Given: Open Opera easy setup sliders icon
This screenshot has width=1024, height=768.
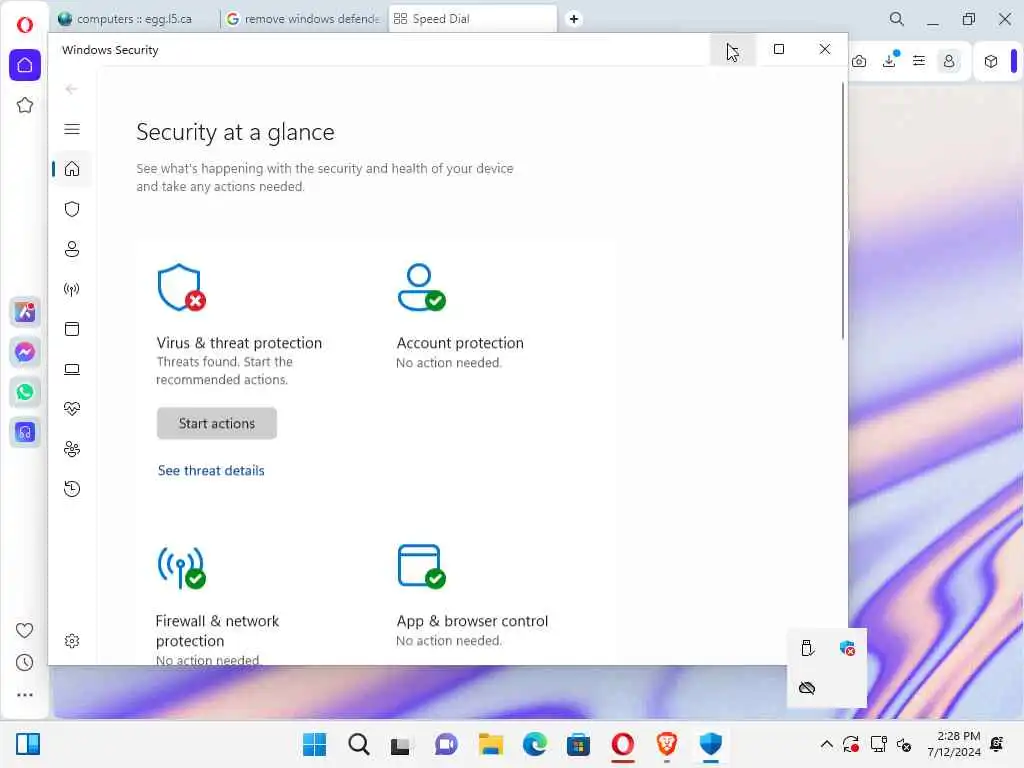Looking at the screenshot, I should (x=919, y=61).
